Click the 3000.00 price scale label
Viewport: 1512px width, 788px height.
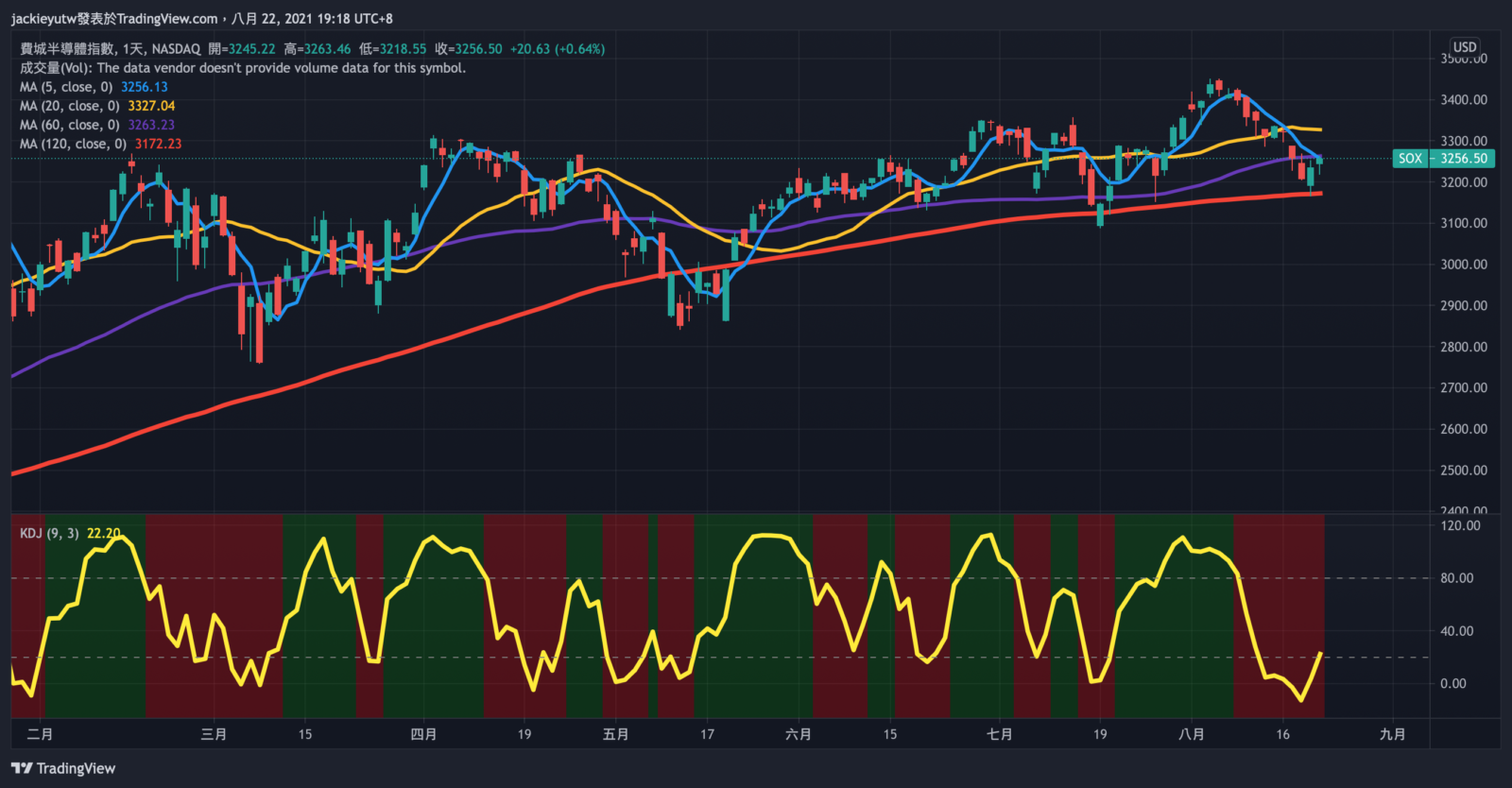pos(1463,265)
